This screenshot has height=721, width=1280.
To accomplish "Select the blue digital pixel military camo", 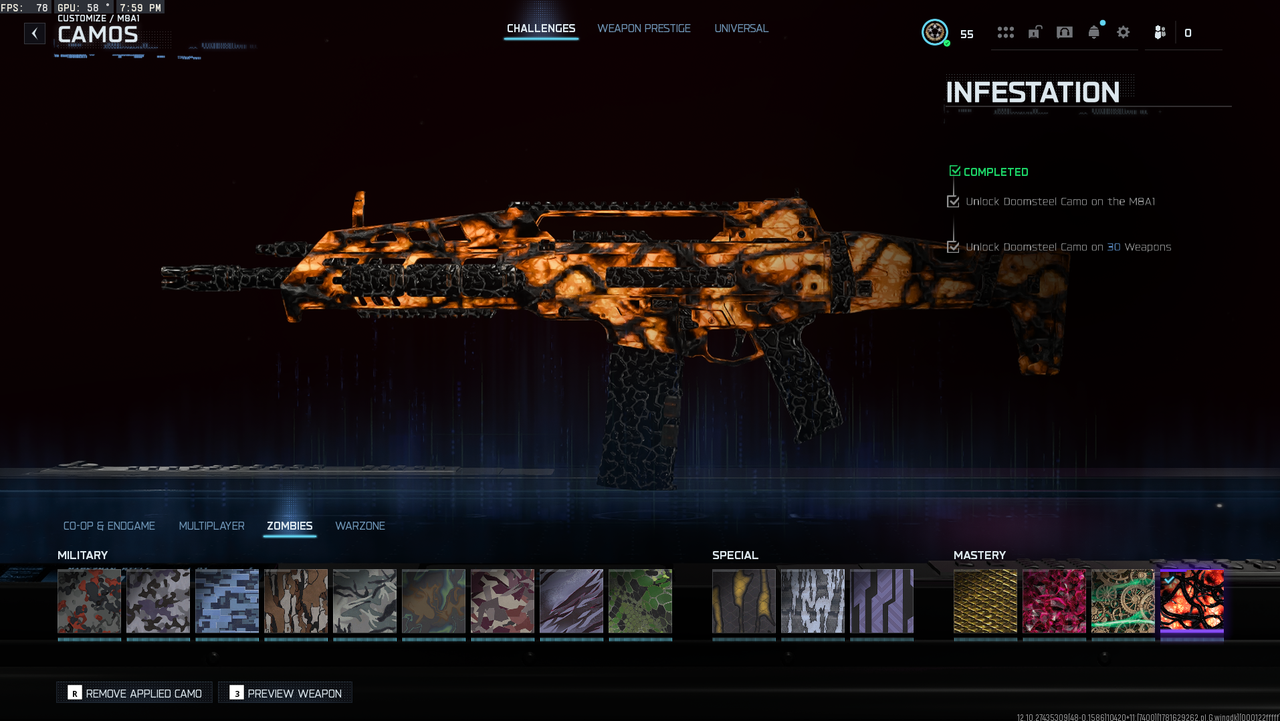I will [227, 602].
